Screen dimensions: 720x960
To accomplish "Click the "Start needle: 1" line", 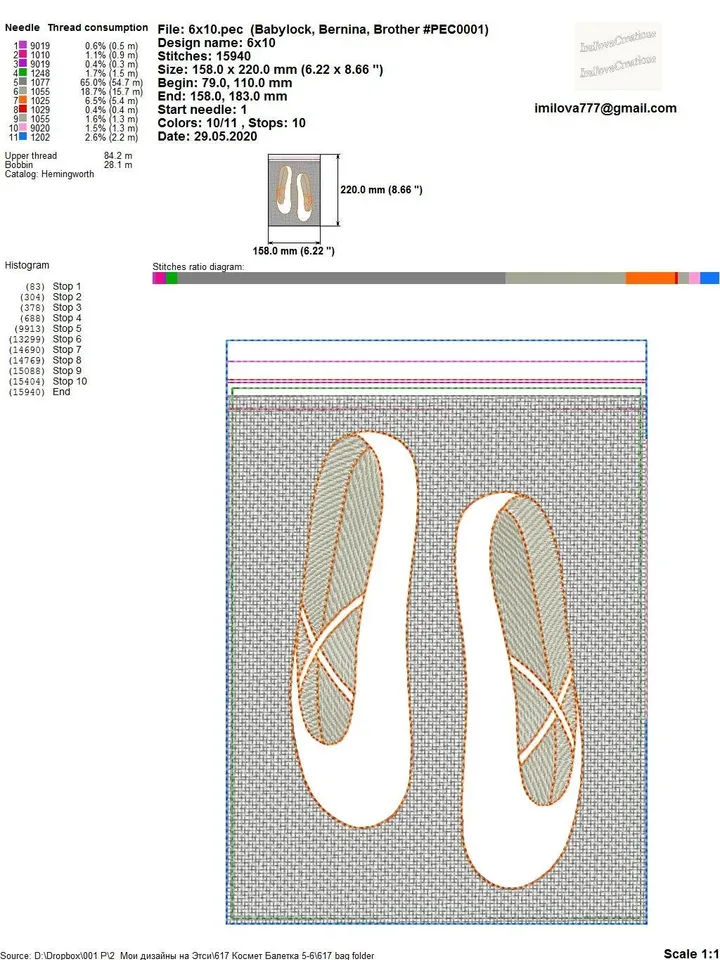I will (203, 110).
